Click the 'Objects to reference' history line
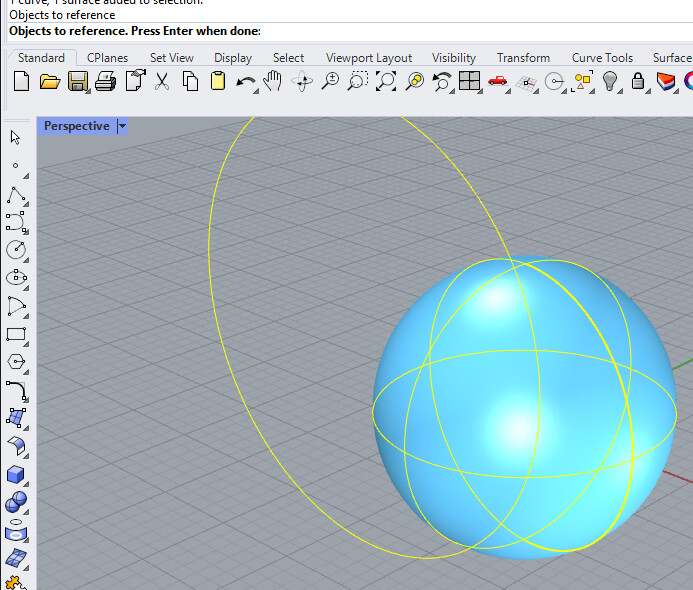This screenshot has height=590, width=693. (62, 15)
